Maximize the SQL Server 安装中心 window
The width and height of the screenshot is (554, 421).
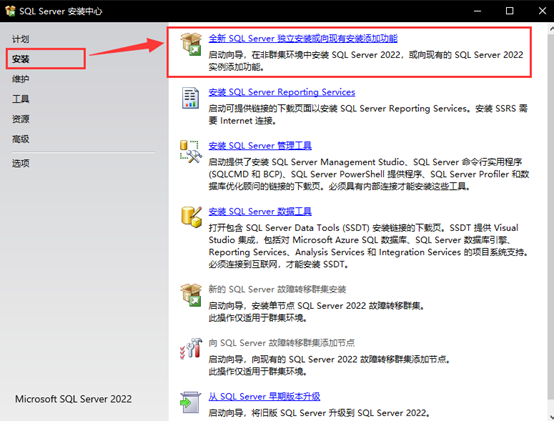509,11
